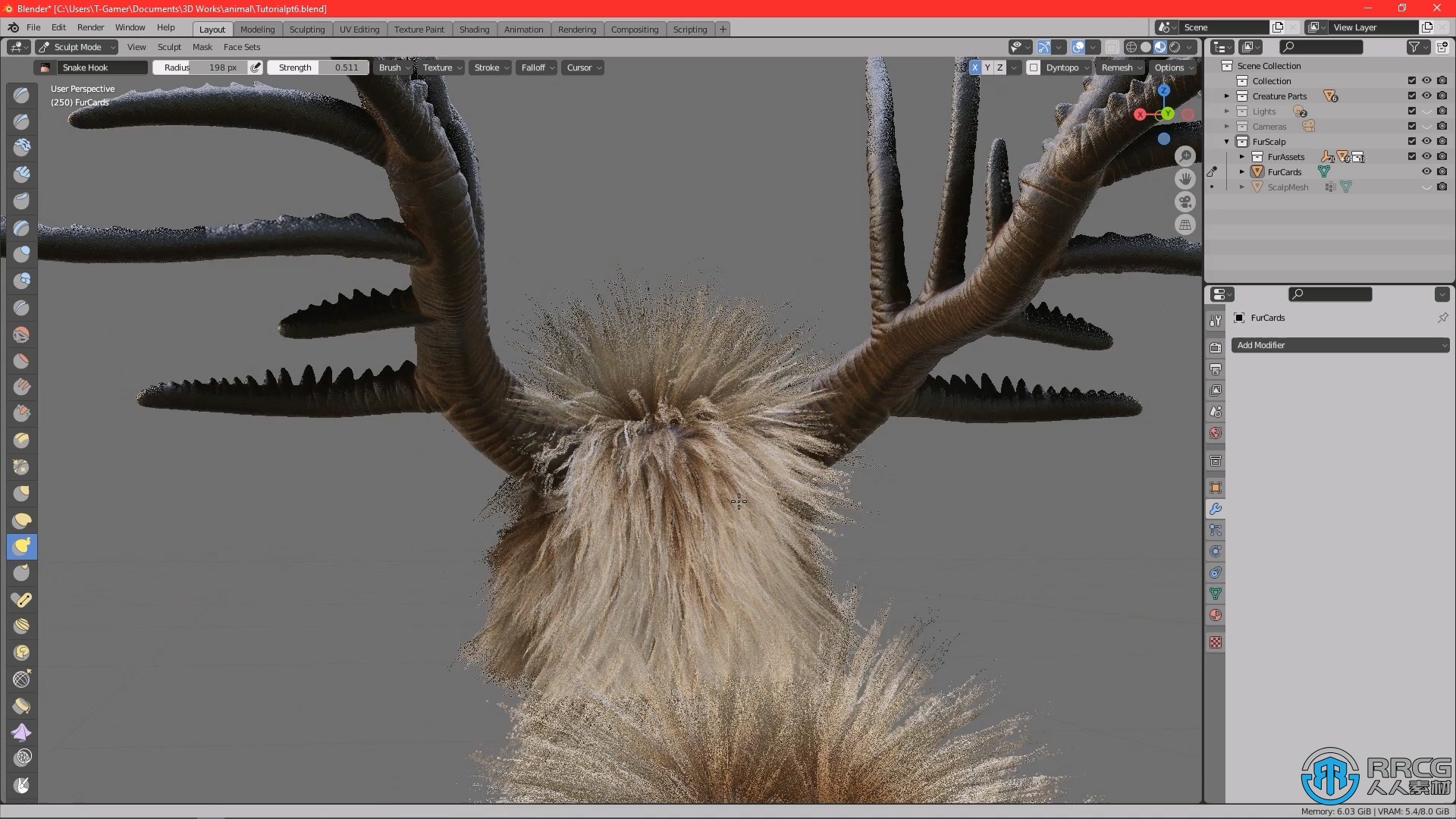Click the add workspace plus button

click(723, 30)
